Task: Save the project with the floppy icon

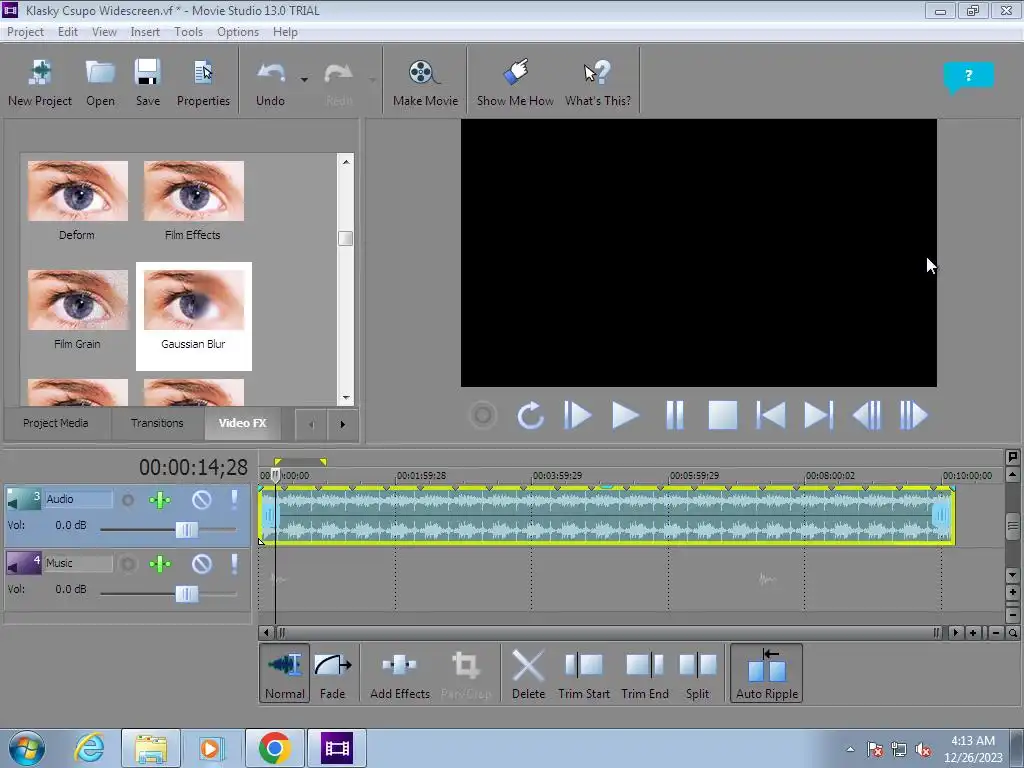Action: pos(148,83)
